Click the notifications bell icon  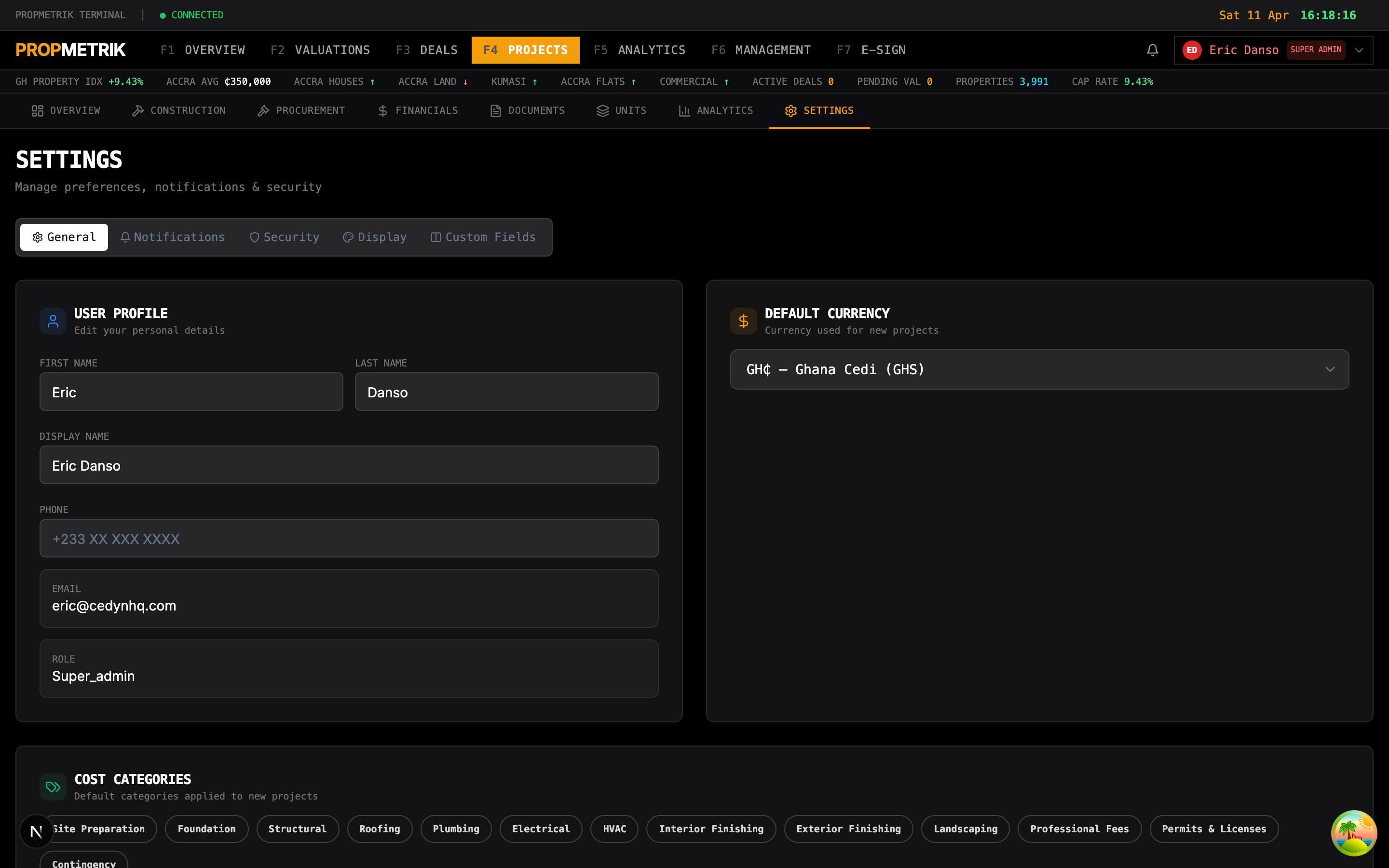point(1152,50)
